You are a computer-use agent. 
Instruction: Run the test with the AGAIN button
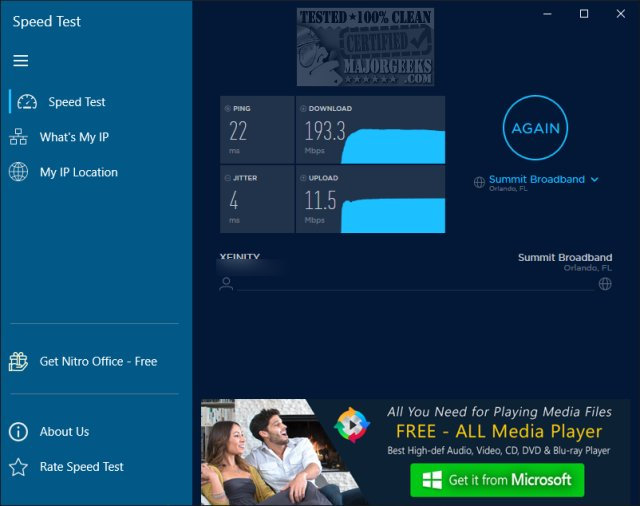(535, 128)
